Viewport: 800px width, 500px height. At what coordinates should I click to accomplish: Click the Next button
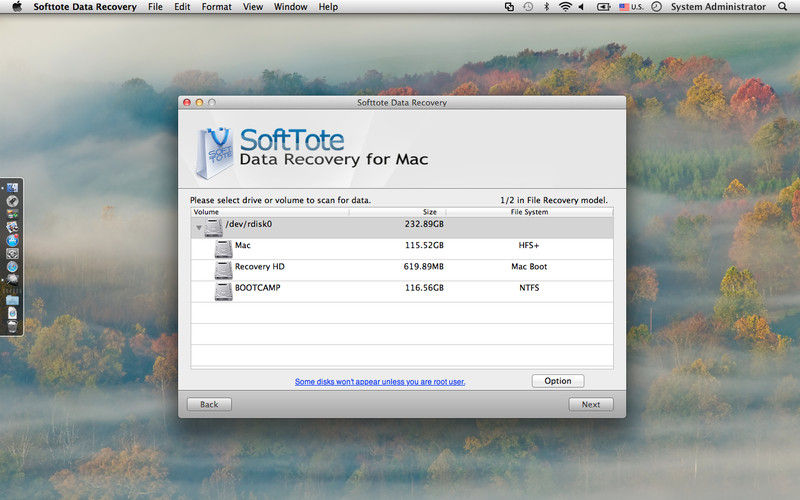tap(591, 404)
